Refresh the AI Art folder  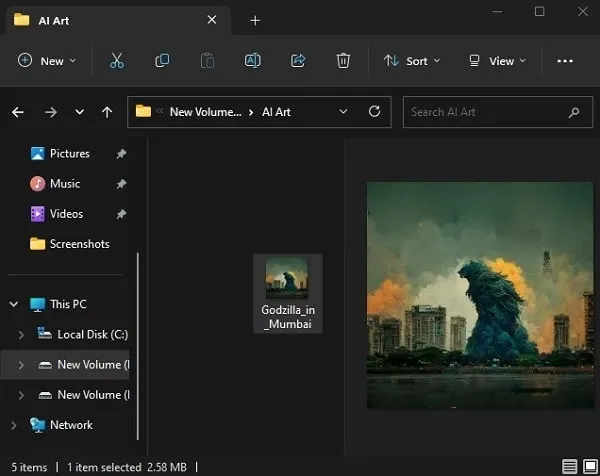click(x=374, y=112)
